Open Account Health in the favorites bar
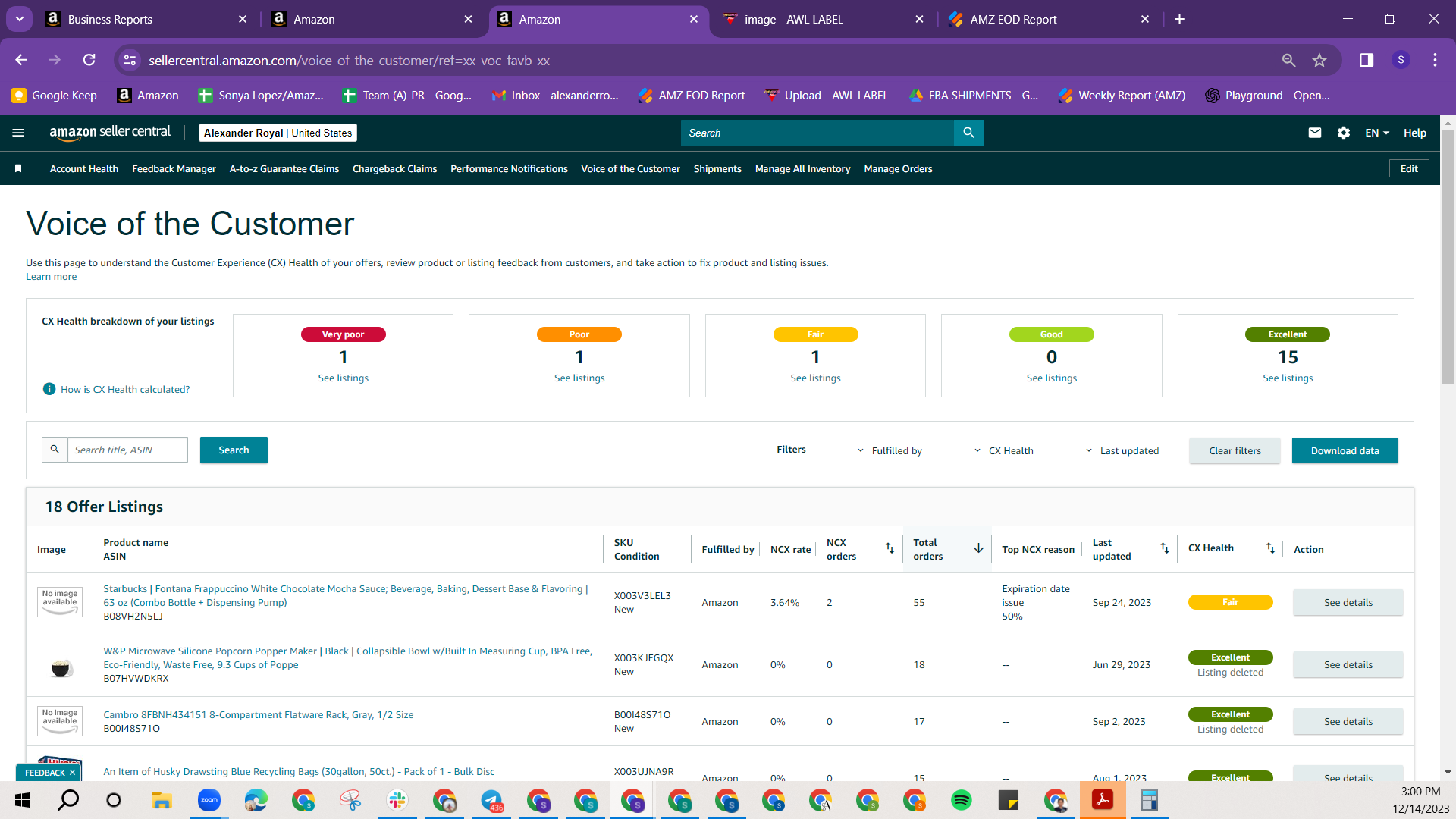The height and width of the screenshot is (819, 1456). 84,168
